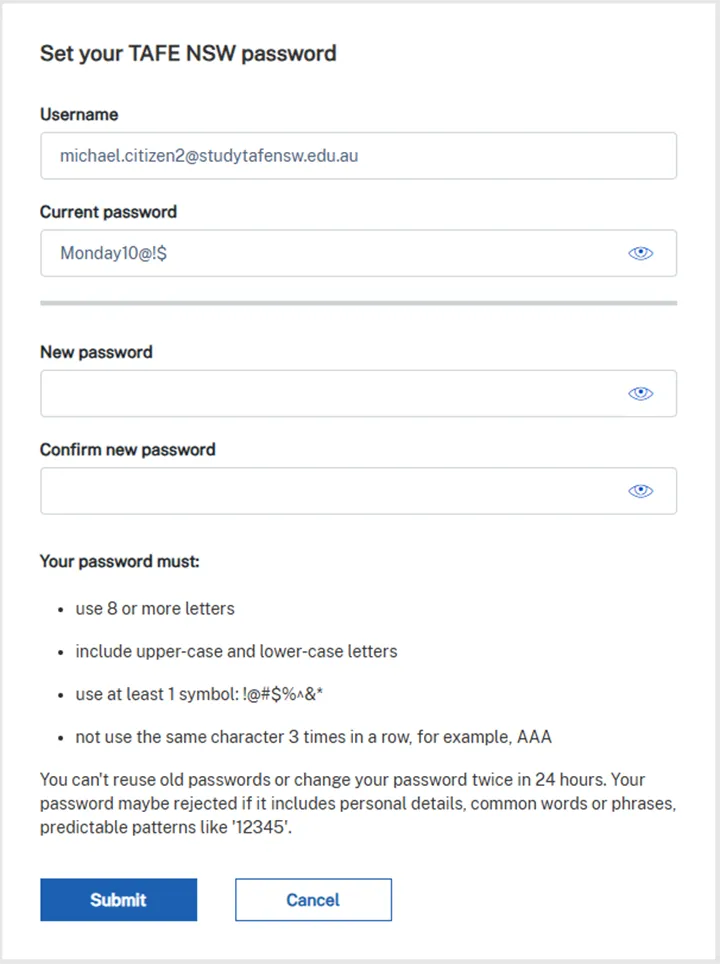Click the paragraph about reusing old passwords
Screen dimensions: 720x964
click(x=358, y=803)
